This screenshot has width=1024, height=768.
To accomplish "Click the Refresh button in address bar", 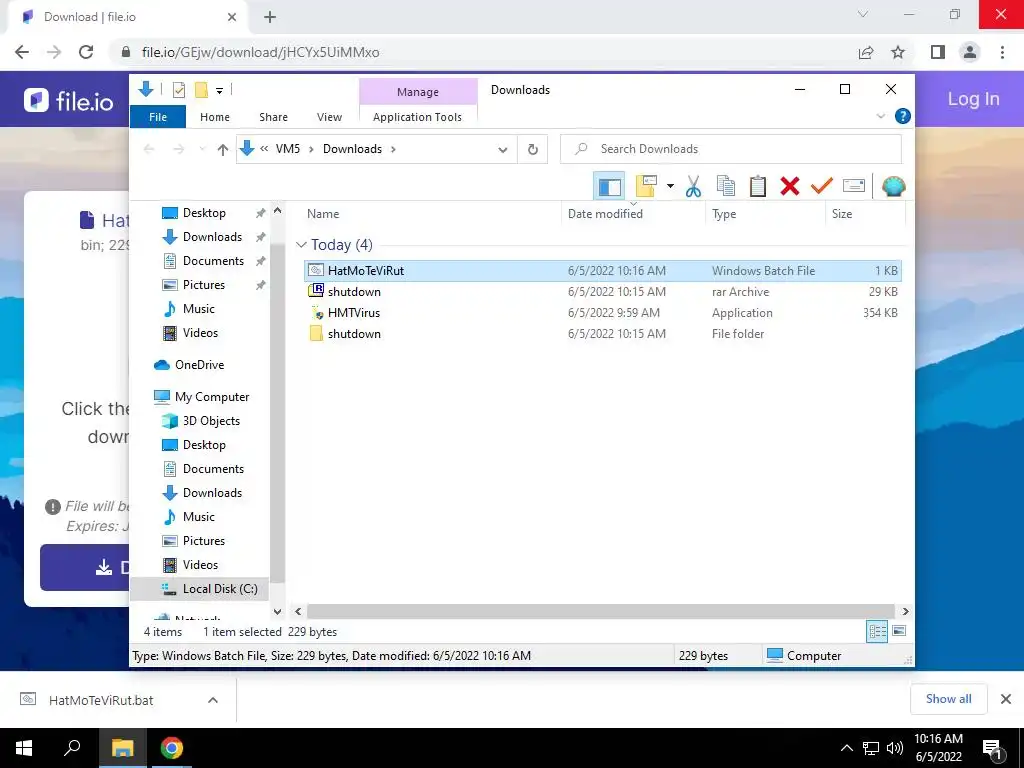I will coord(533,149).
